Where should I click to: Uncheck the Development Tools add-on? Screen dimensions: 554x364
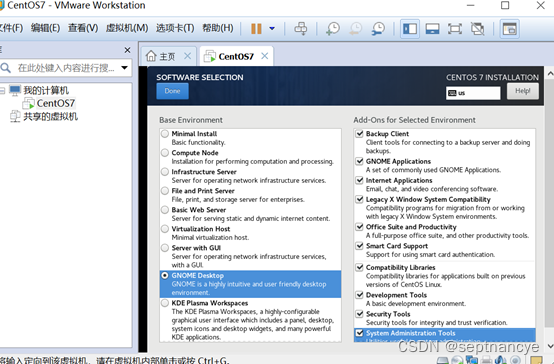pos(359,295)
